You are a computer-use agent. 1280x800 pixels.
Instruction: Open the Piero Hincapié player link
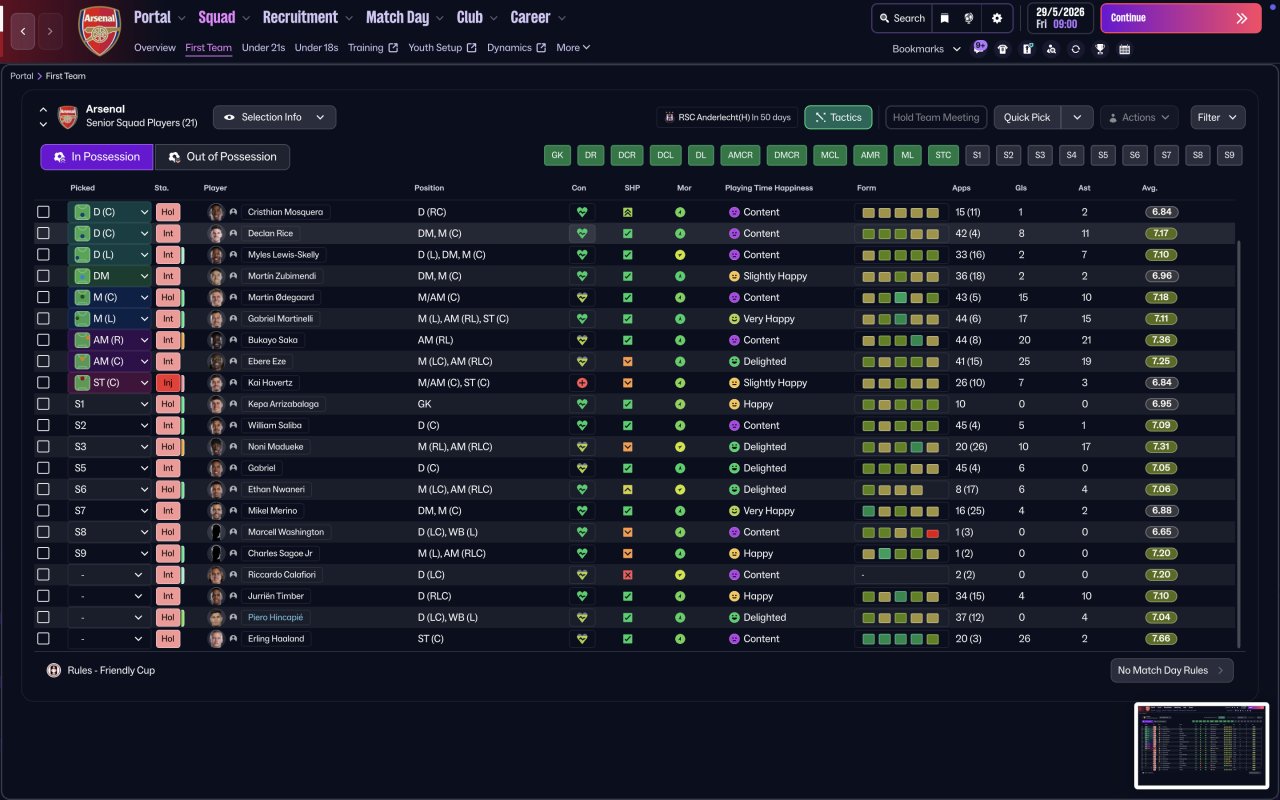click(276, 617)
